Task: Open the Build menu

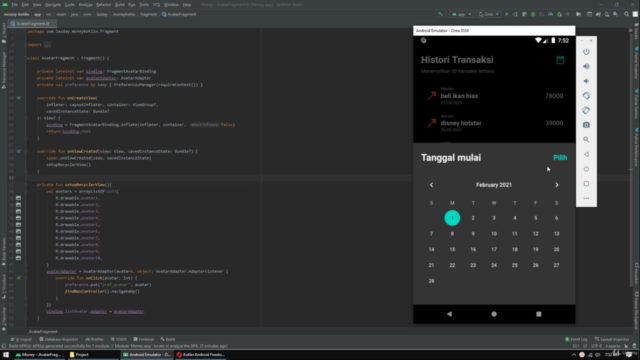Action: tap(120, 5)
